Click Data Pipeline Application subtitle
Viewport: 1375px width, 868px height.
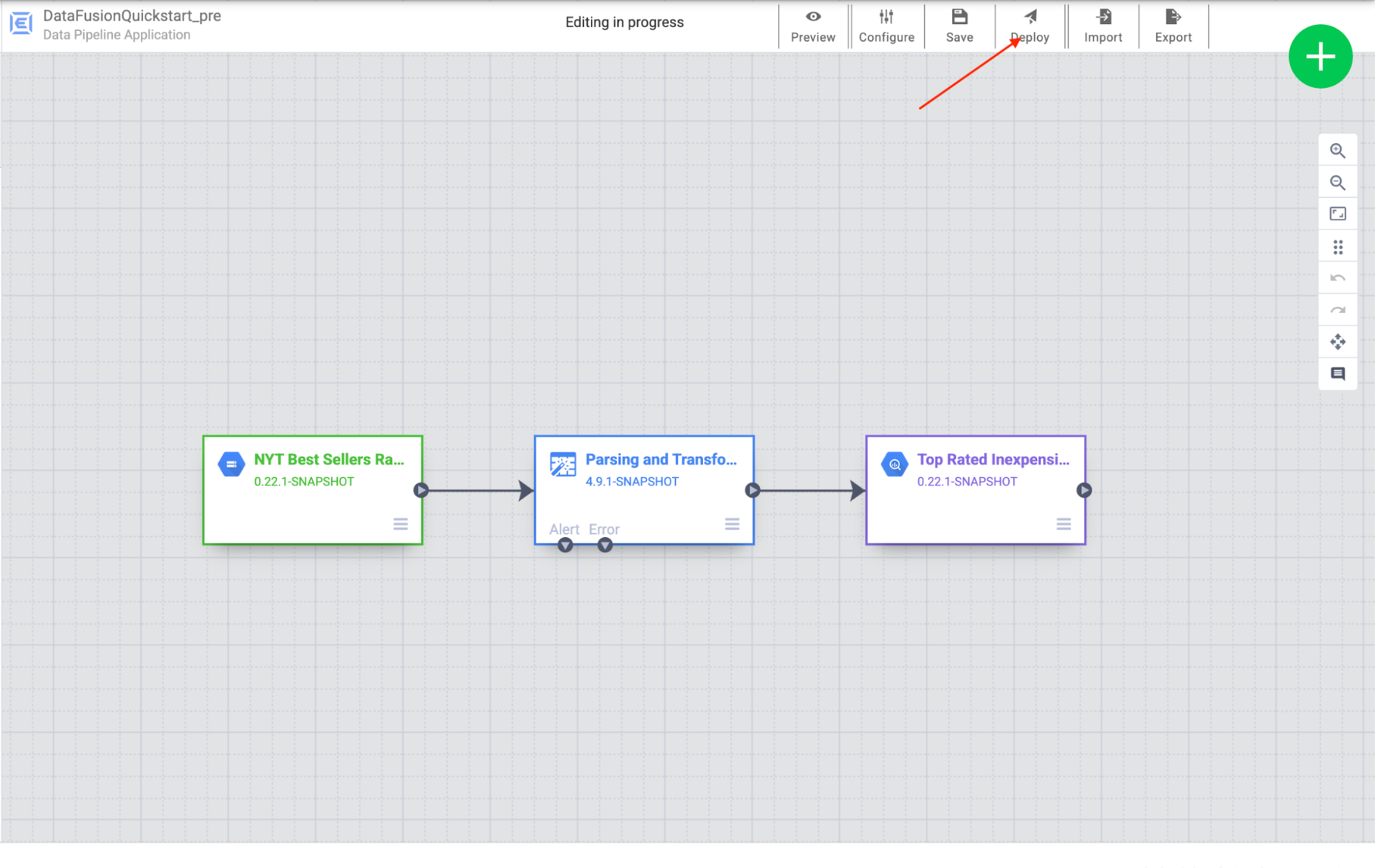(117, 35)
